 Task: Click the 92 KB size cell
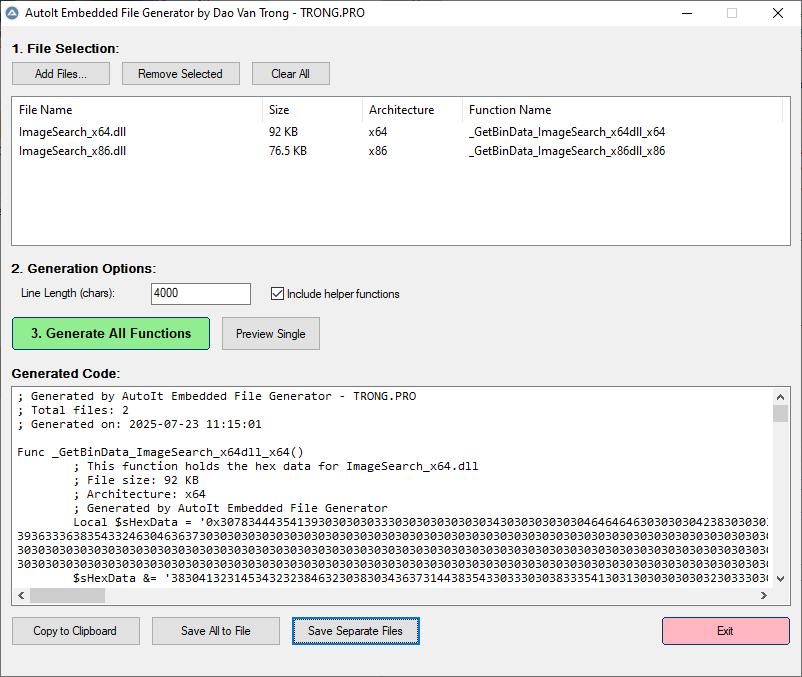point(283,132)
